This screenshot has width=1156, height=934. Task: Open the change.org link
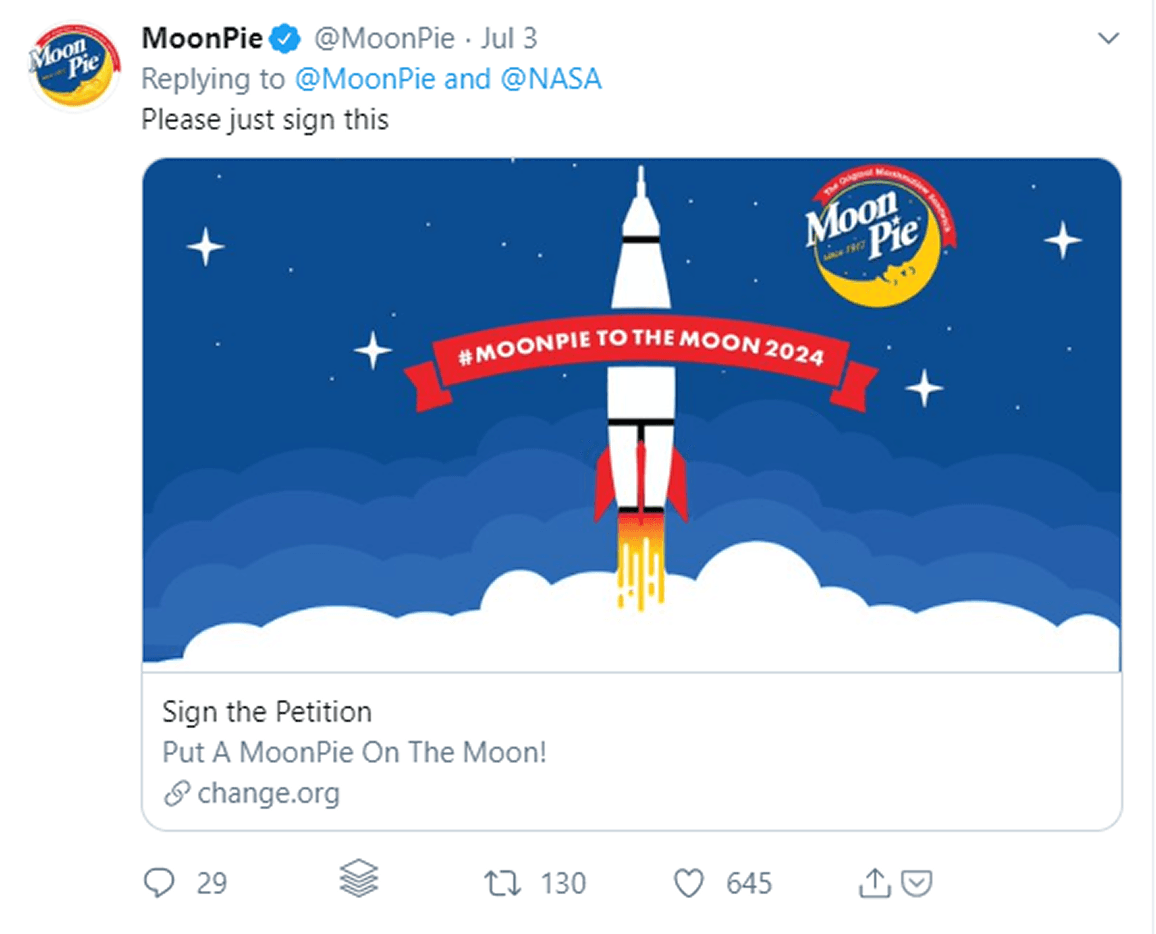coord(268,792)
